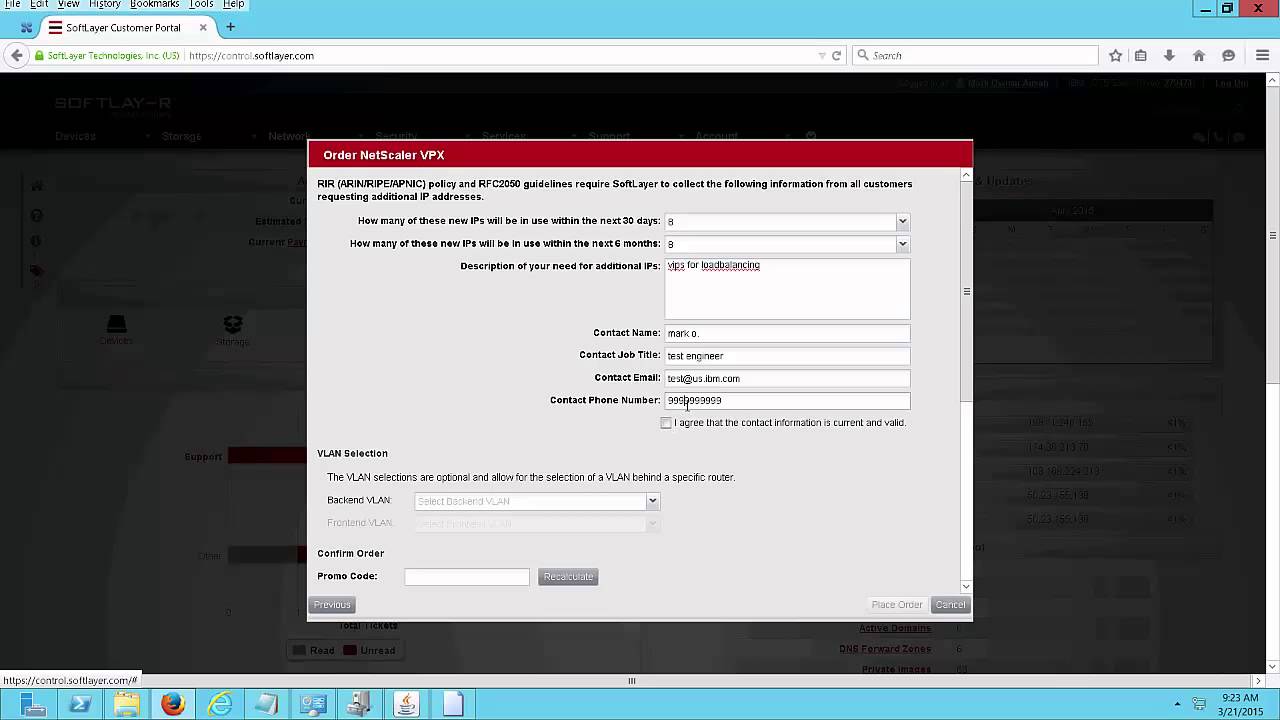Image resolution: width=1280 pixels, height=720 pixels.
Task: Click the browser horizontal scrollbar thumb
Action: pos(632,681)
